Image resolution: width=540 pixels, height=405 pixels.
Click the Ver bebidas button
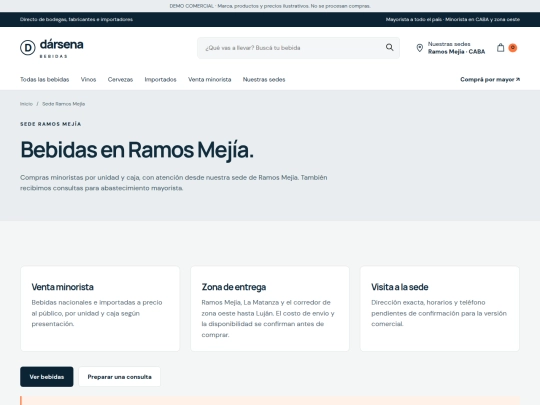point(46,377)
